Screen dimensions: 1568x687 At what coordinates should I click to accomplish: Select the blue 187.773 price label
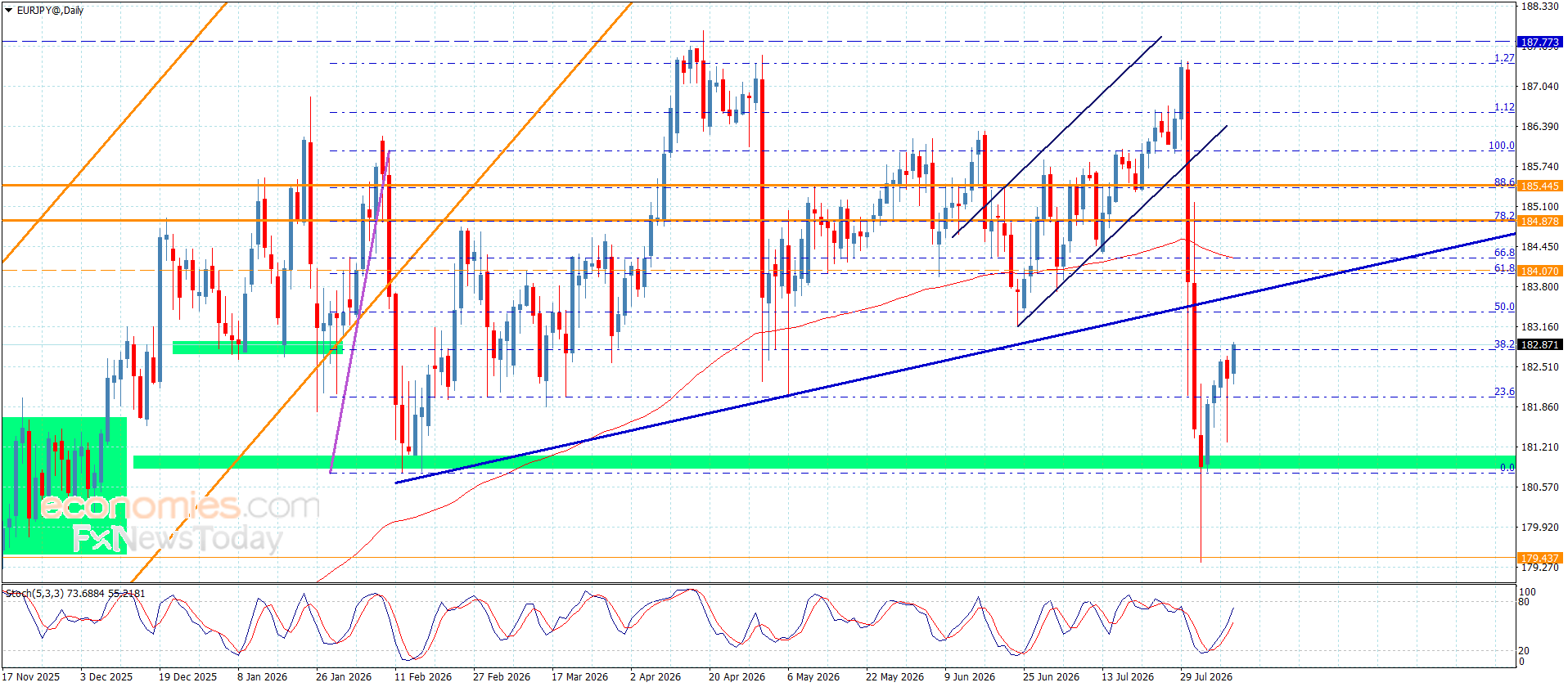(x=1539, y=42)
